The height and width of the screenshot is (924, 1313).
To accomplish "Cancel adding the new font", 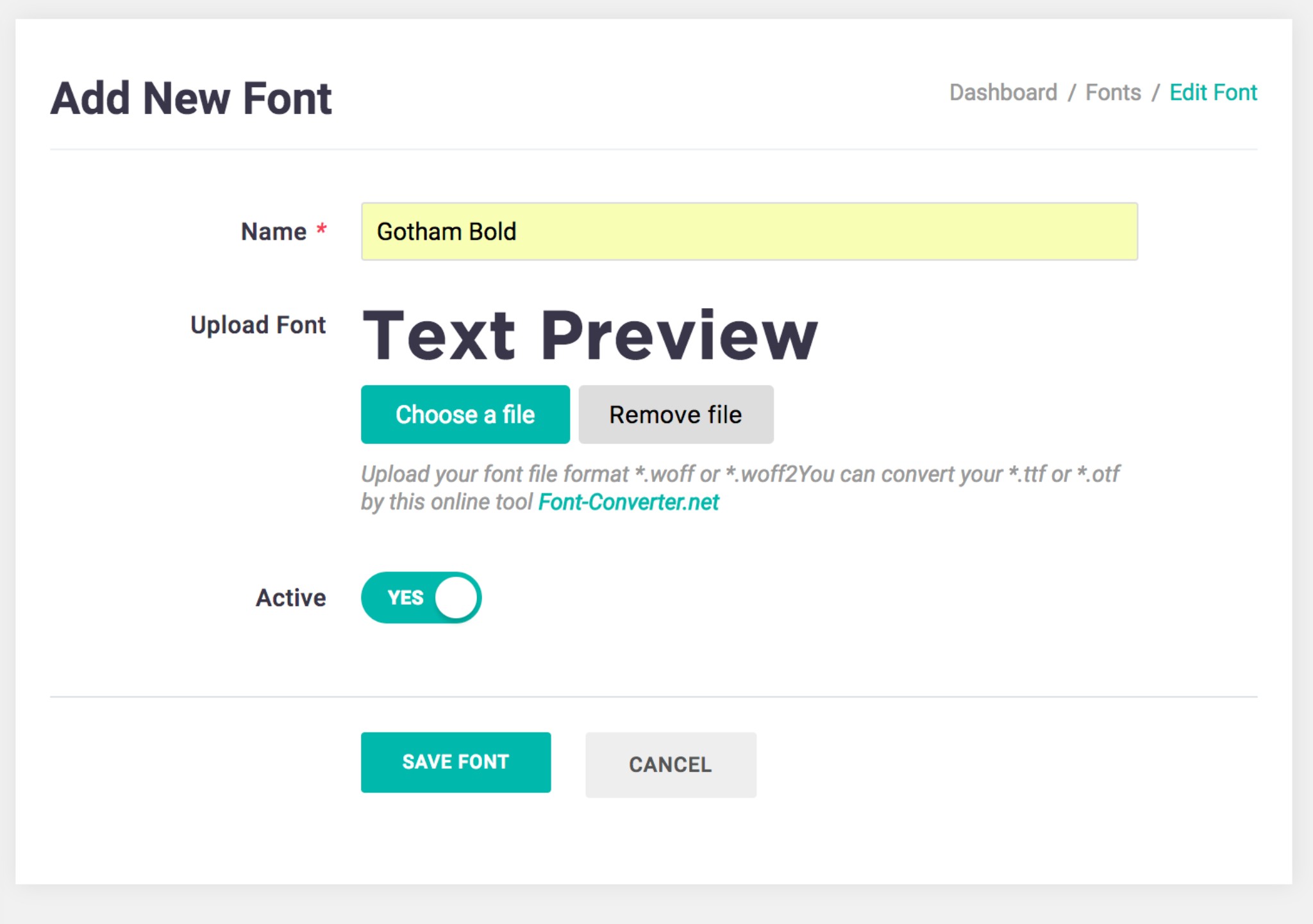I will tap(670, 764).
